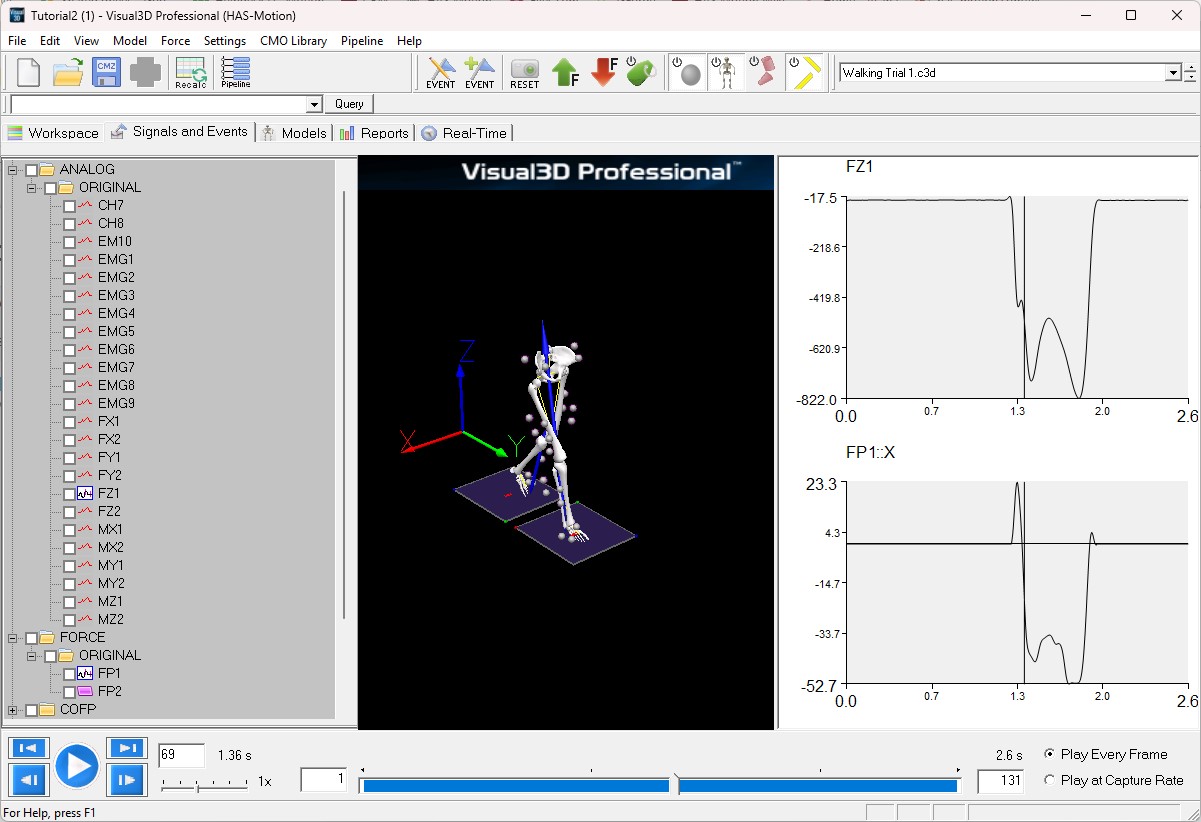The width and height of the screenshot is (1201, 822).
Task: Click the delete EVENT icon with X
Action: [x=440, y=73]
